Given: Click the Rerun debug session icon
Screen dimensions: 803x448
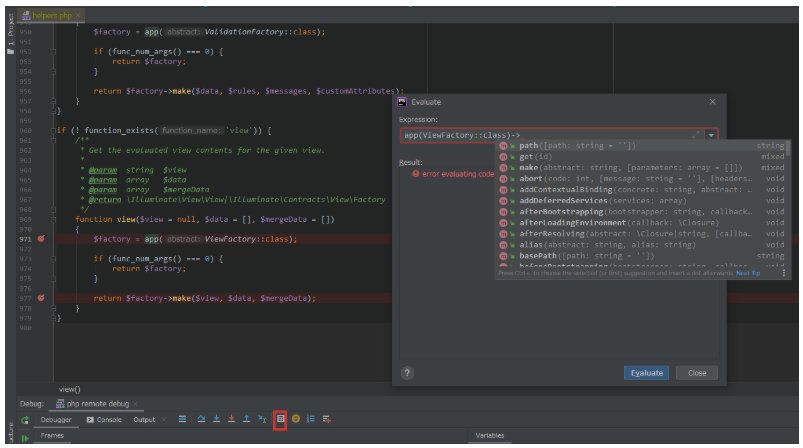Looking at the screenshot, I should [25, 420].
